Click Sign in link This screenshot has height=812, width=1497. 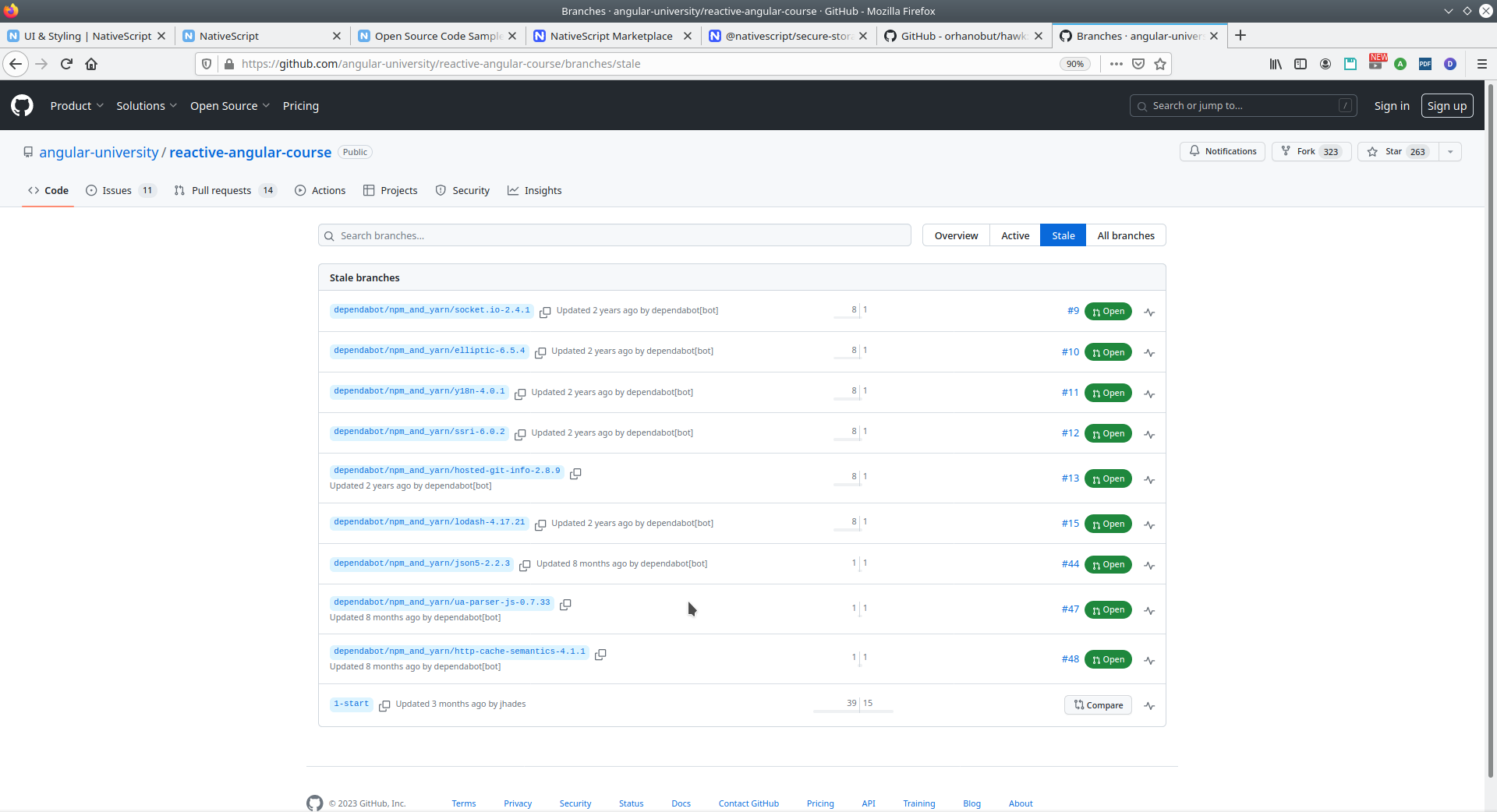coord(1392,106)
